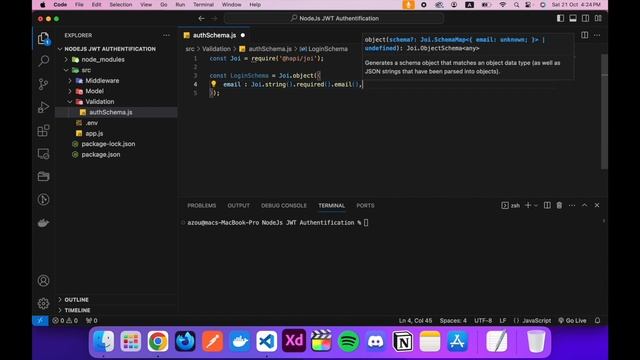Split the editor to the right

[584, 35]
